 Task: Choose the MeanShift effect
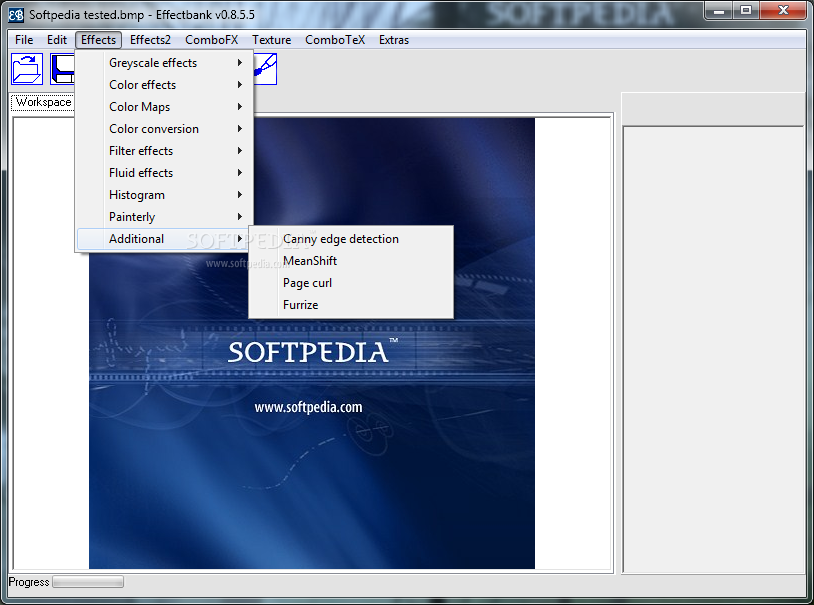351,261
